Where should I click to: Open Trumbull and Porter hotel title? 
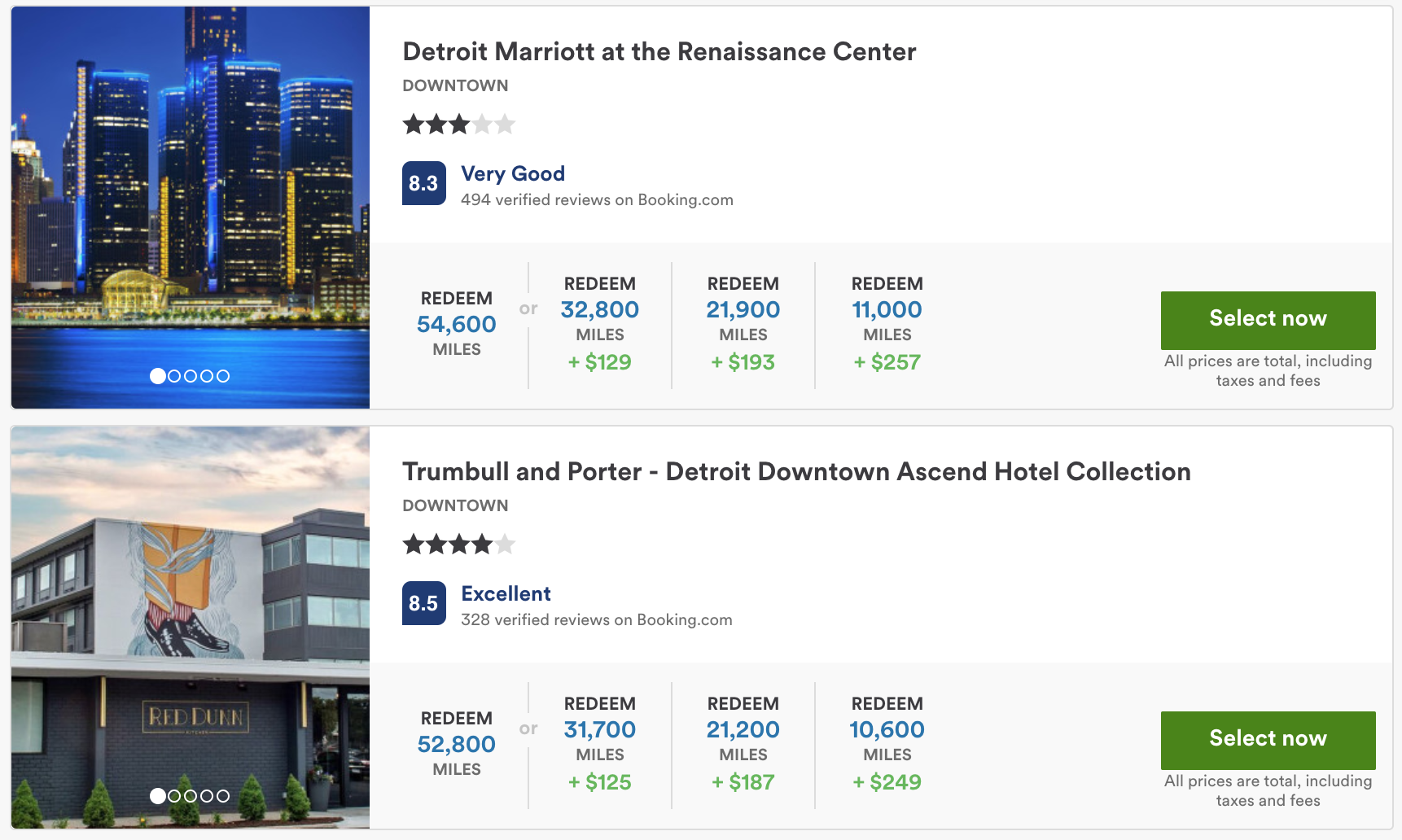pos(796,471)
